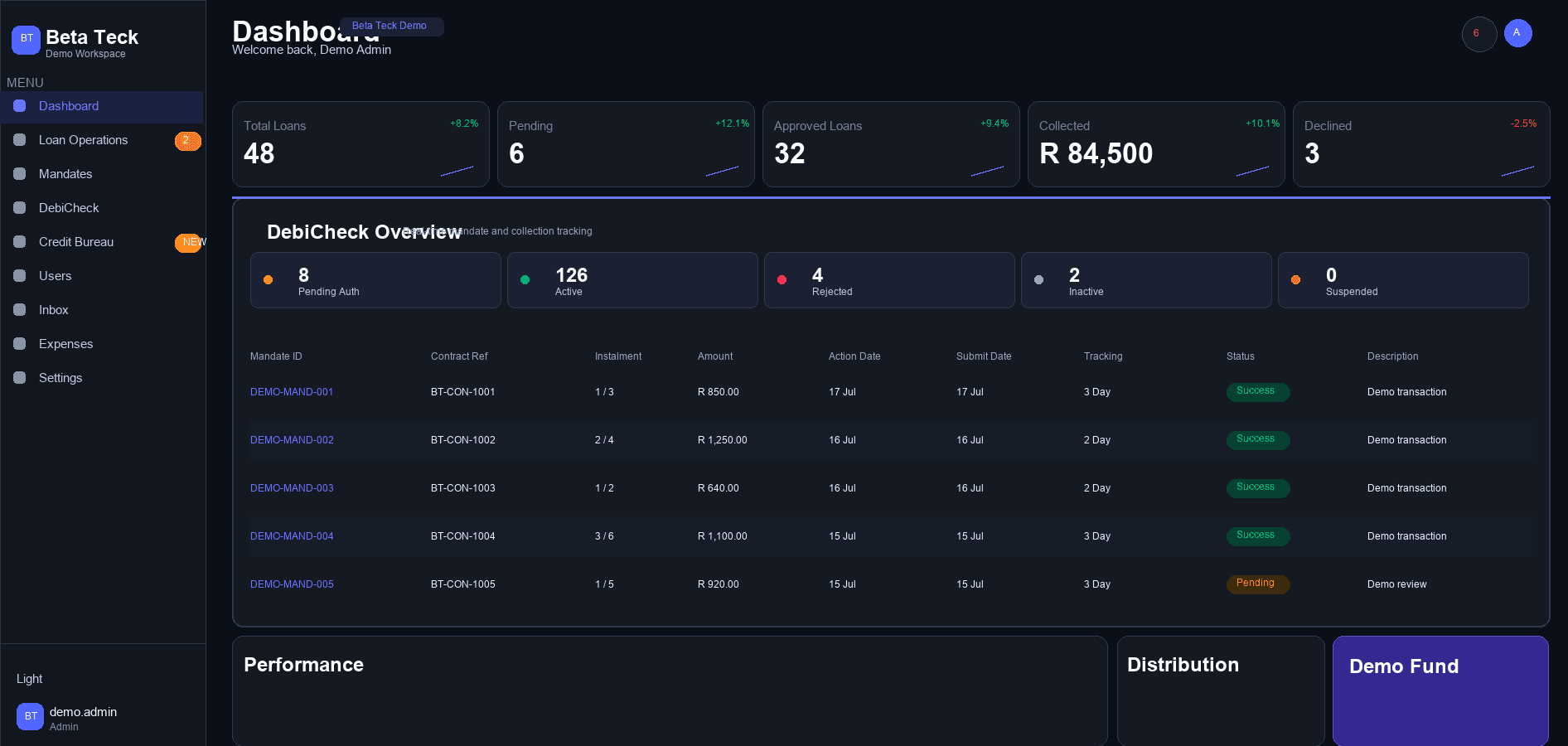Image resolution: width=1568 pixels, height=746 pixels.
Task: Open mandate DEMO-MAND-001 link
Action: click(x=292, y=392)
